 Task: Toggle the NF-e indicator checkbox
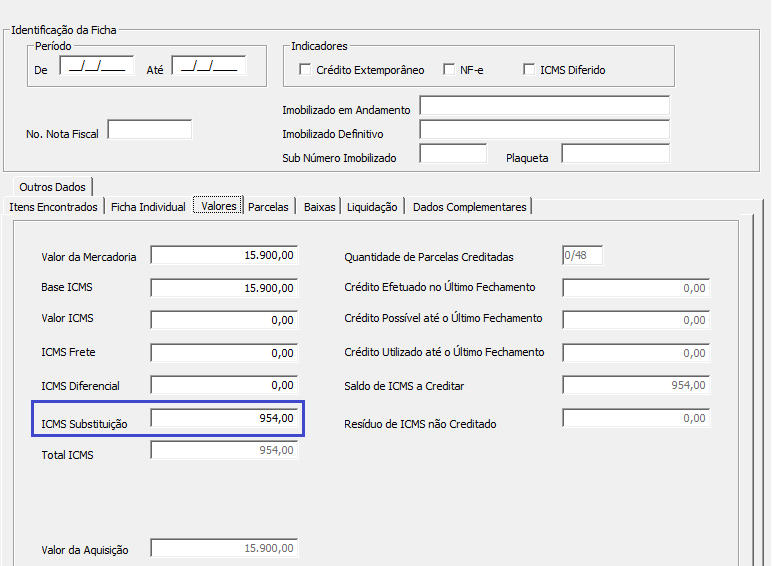pos(449,70)
